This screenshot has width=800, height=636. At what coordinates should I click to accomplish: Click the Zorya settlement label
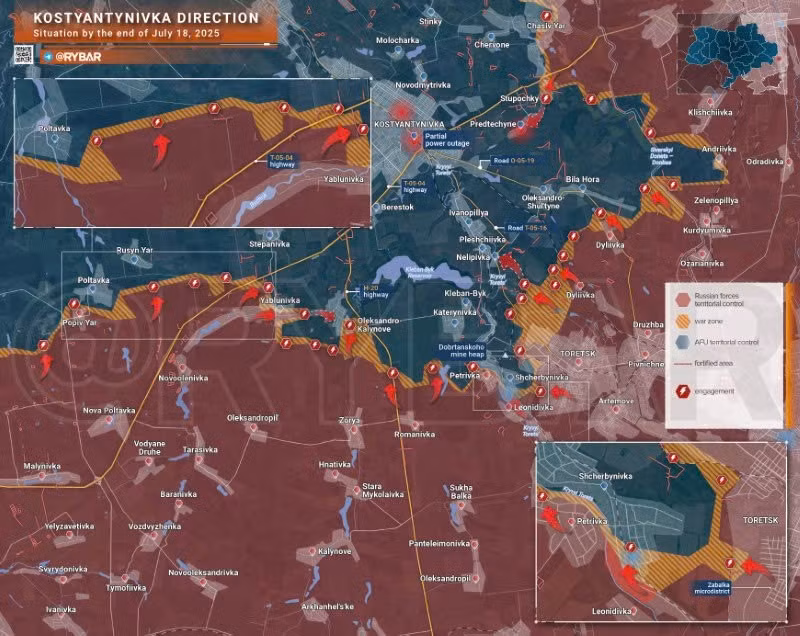(349, 421)
